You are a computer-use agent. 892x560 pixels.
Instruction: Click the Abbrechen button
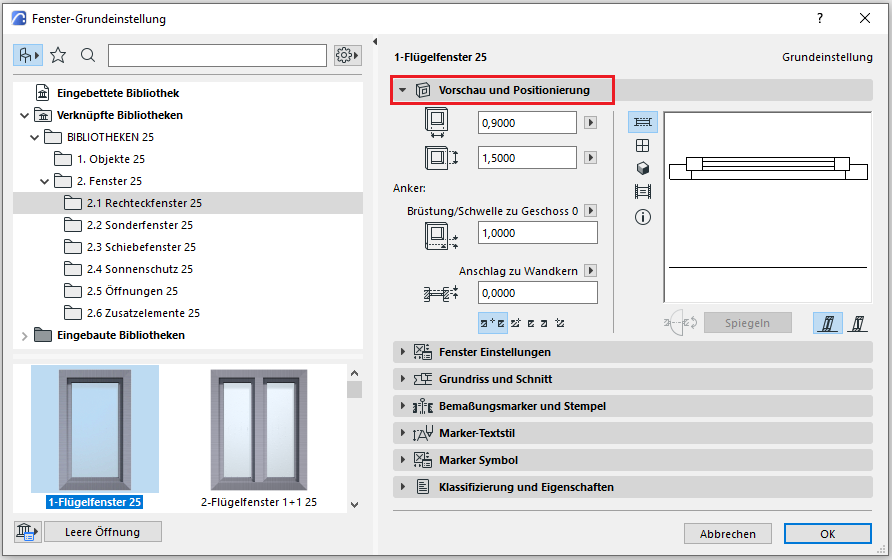tap(727, 533)
